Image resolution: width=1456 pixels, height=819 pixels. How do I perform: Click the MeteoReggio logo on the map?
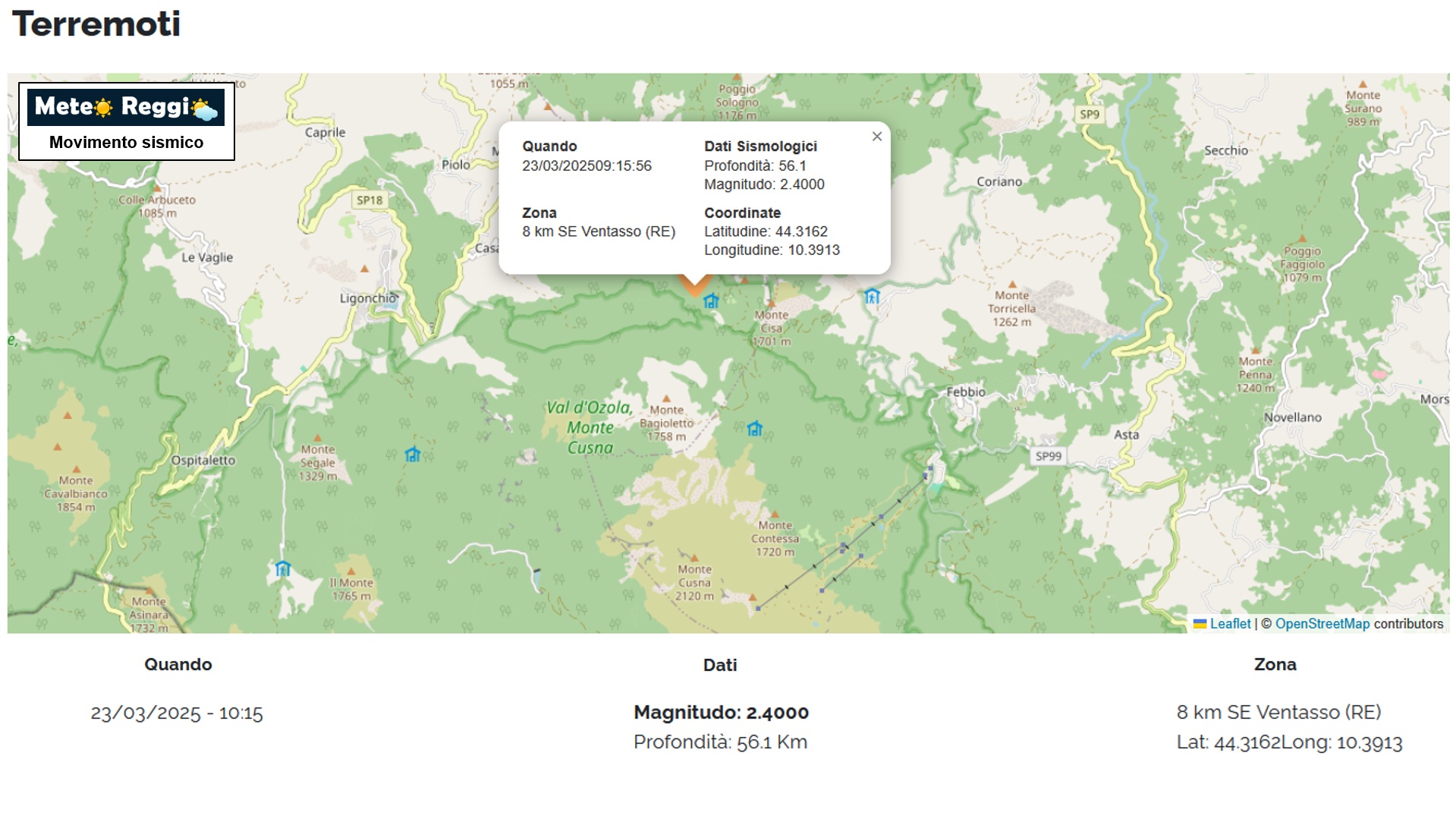[x=126, y=107]
